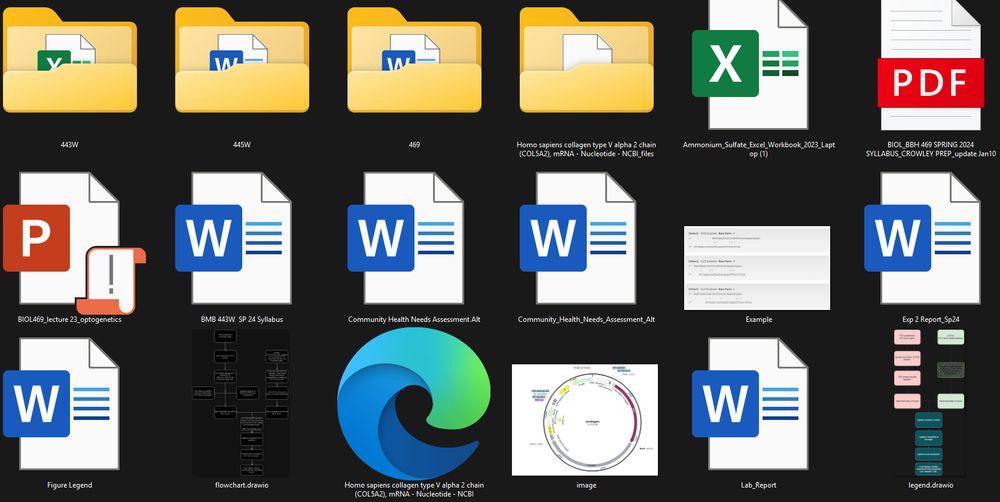Open the 443W folder icon
This screenshot has height=502, width=1000.
[70, 59]
